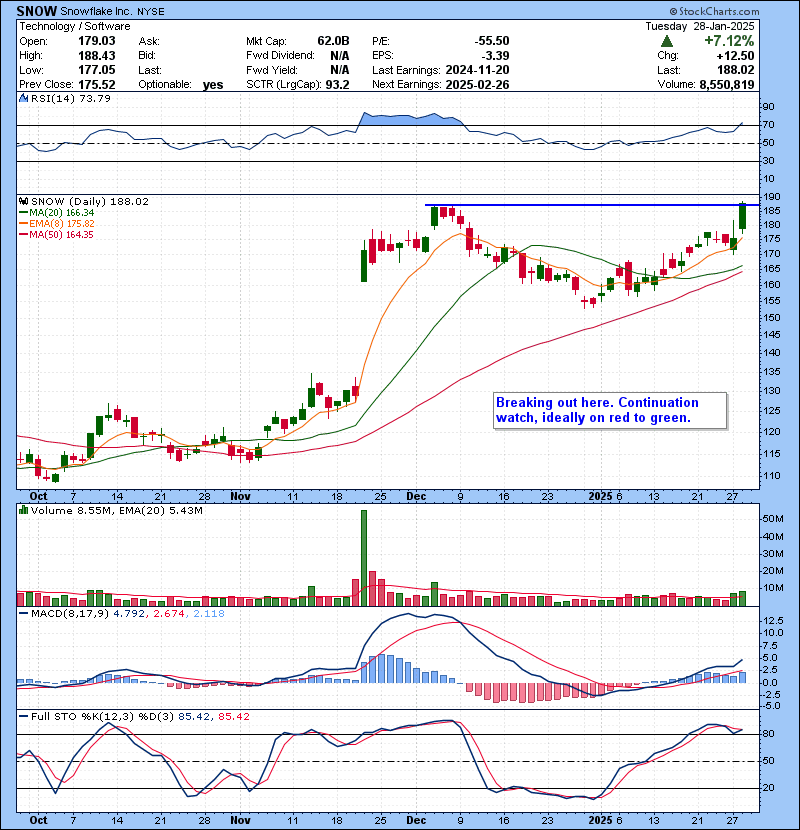The height and width of the screenshot is (830, 800).
Task: Click the Prev Close 175.52 value
Action: tap(96, 85)
